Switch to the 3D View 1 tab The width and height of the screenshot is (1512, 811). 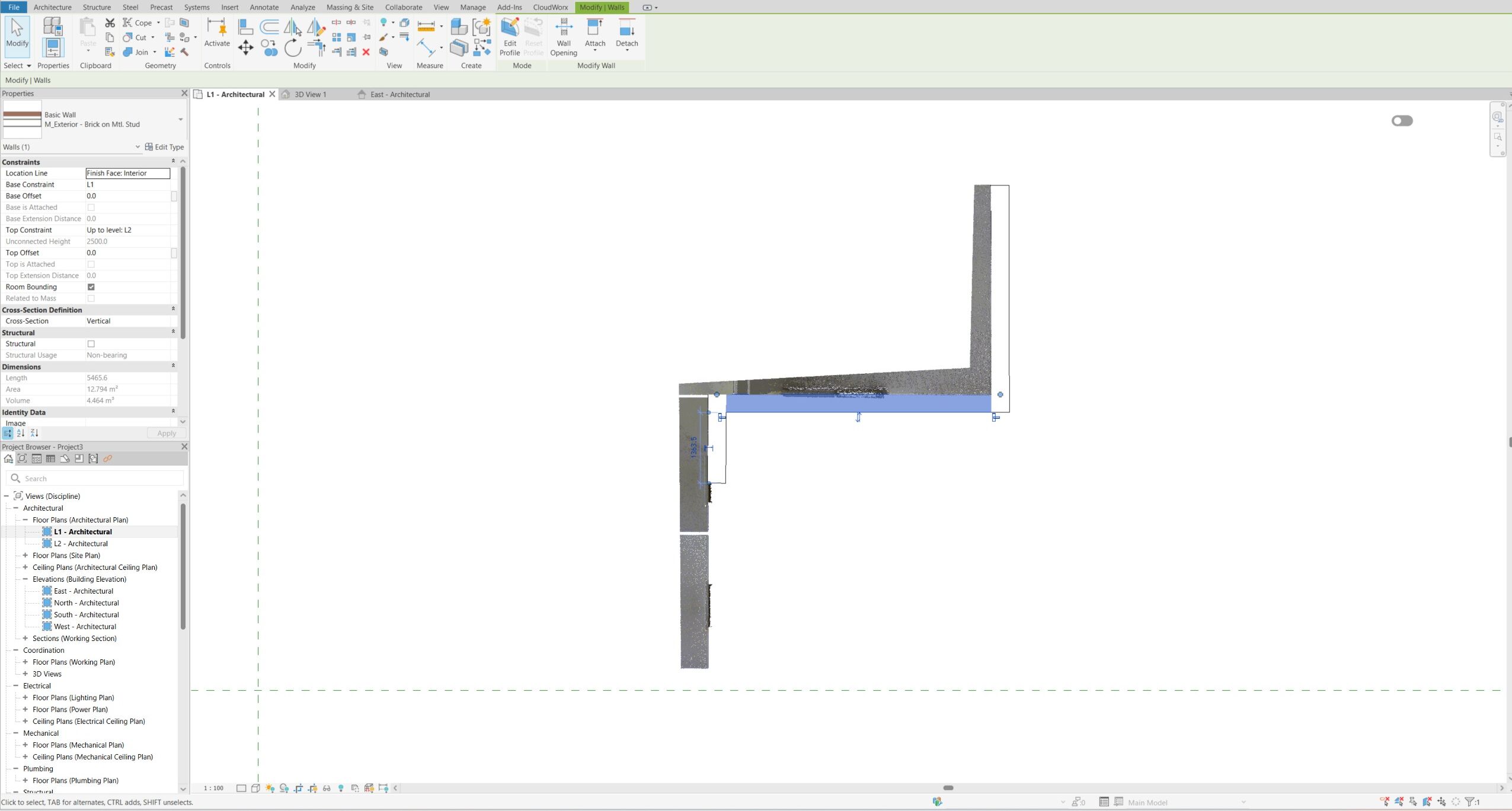[310, 94]
